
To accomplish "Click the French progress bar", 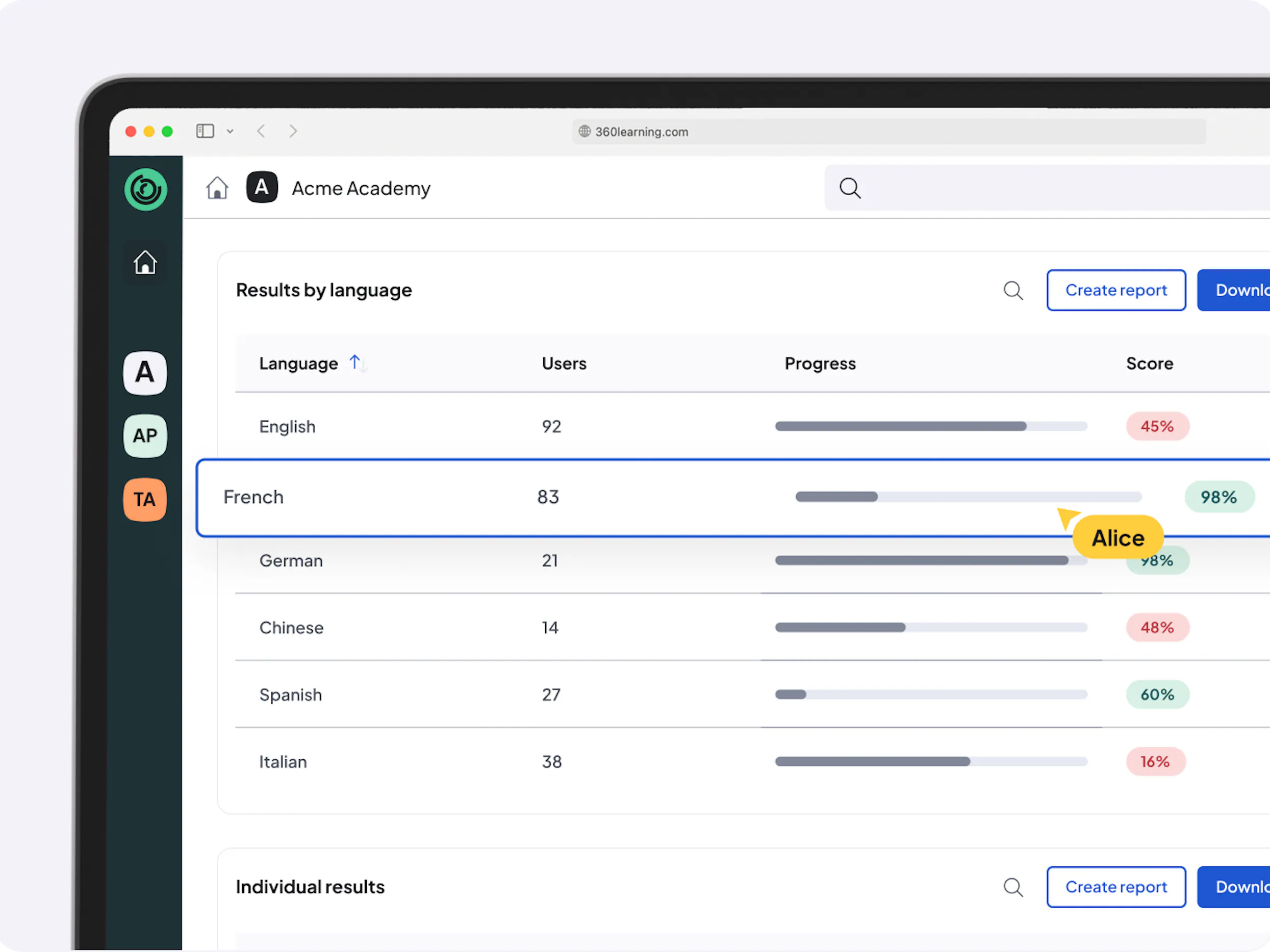I will point(968,497).
